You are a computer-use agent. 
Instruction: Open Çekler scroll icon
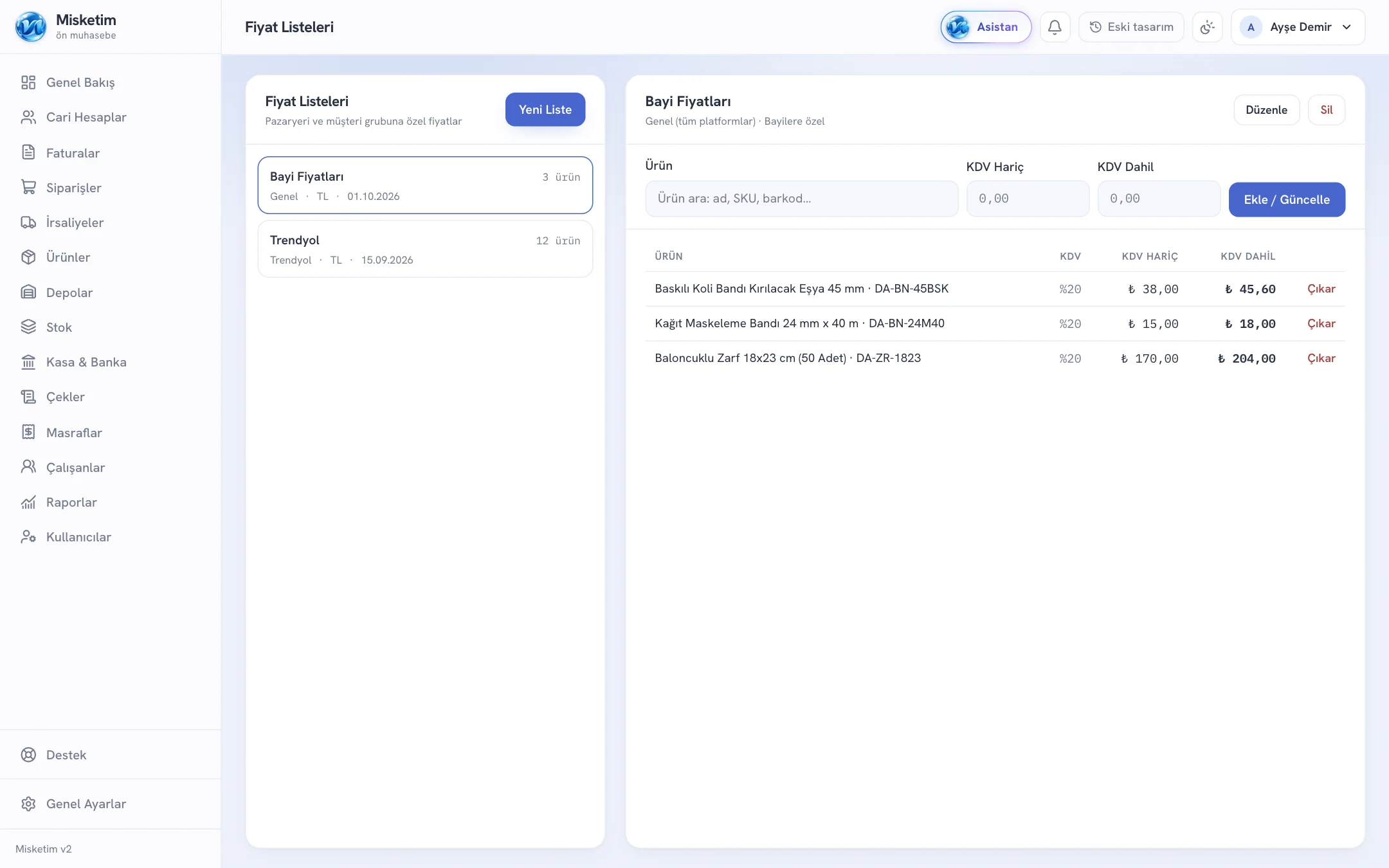[28, 397]
